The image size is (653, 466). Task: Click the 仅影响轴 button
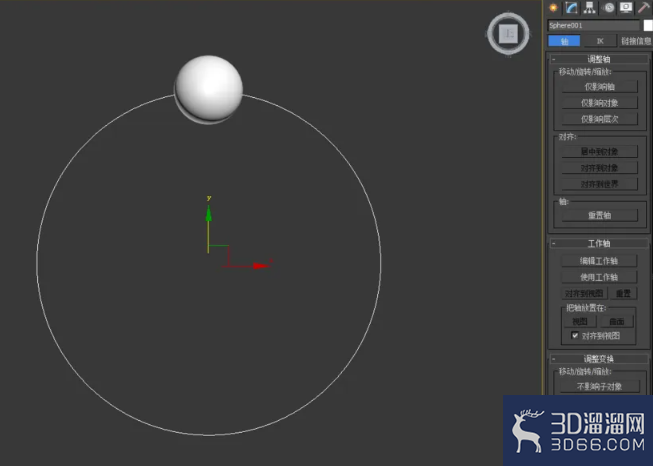coord(600,87)
